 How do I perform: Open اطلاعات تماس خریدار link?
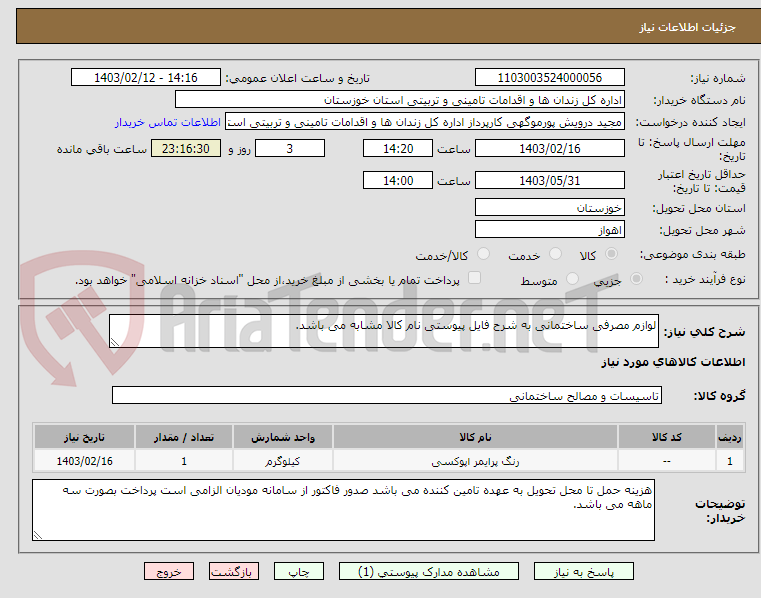[x=168, y=122]
